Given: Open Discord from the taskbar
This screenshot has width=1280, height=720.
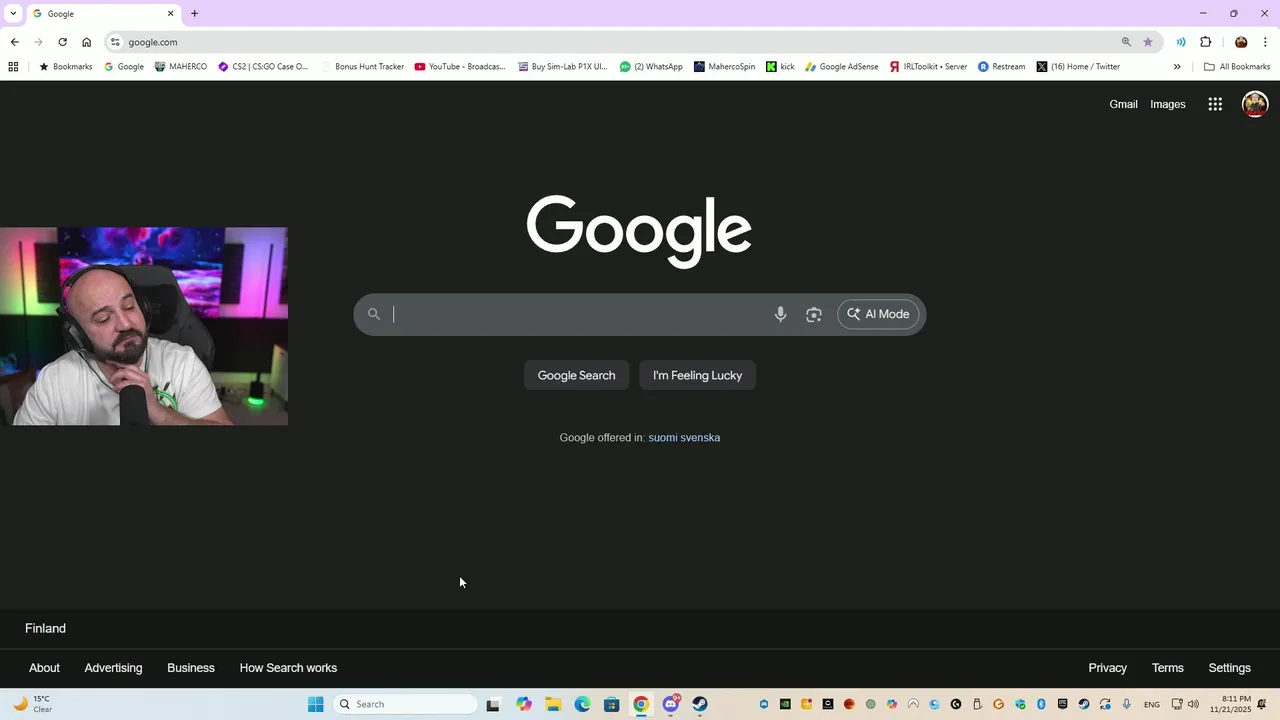Looking at the screenshot, I should pos(671,704).
